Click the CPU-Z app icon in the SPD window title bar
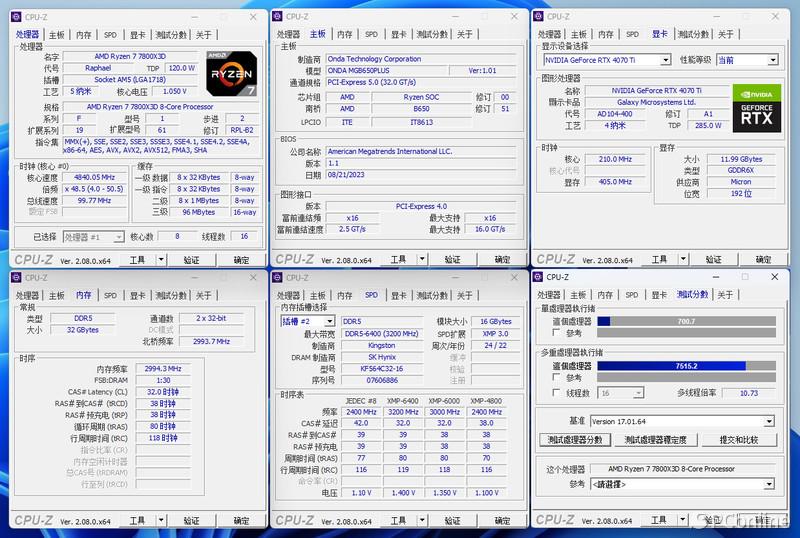 (x=278, y=278)
